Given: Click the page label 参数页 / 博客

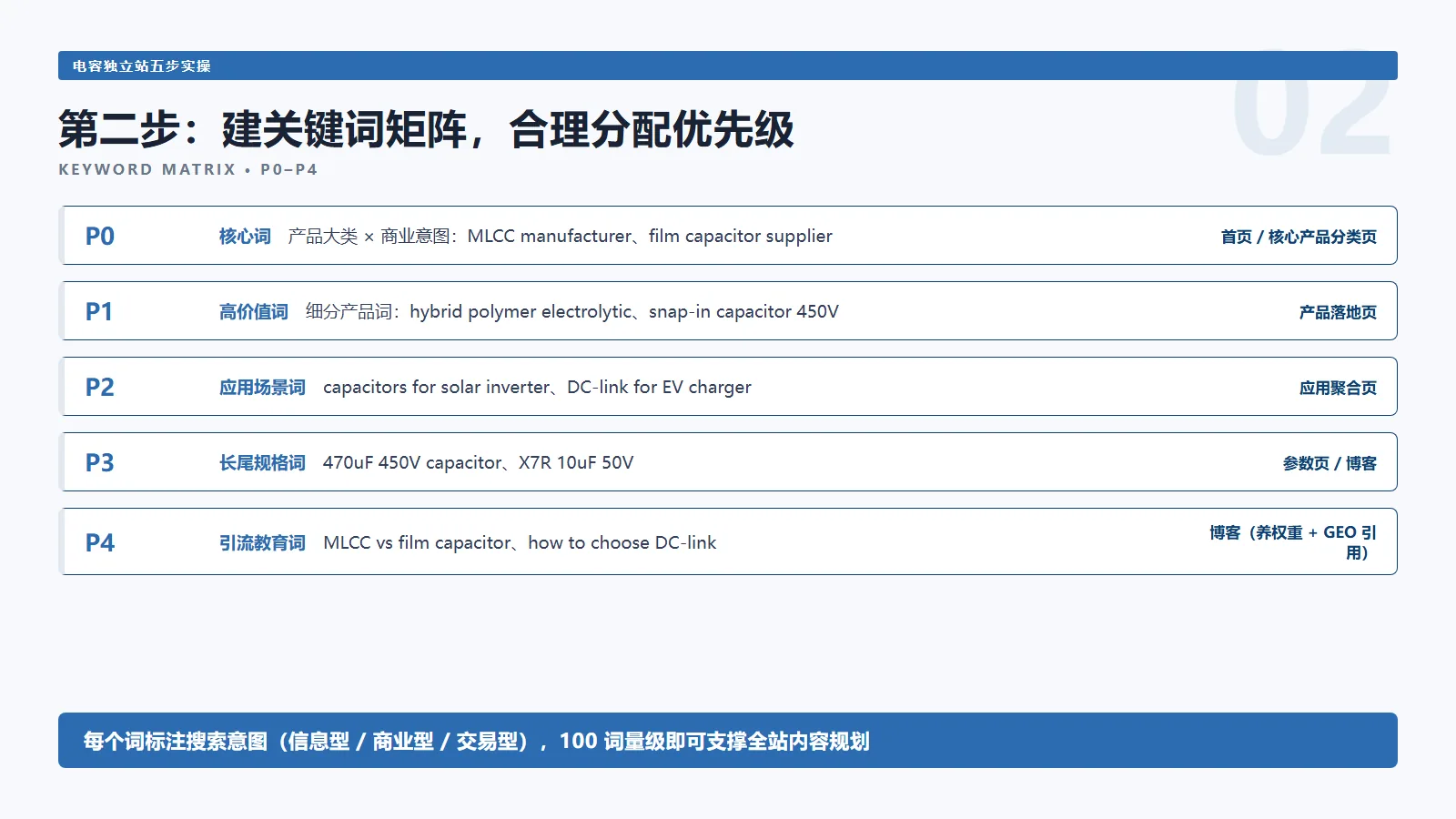Looking at the screenshot, I should point(1330,464).
